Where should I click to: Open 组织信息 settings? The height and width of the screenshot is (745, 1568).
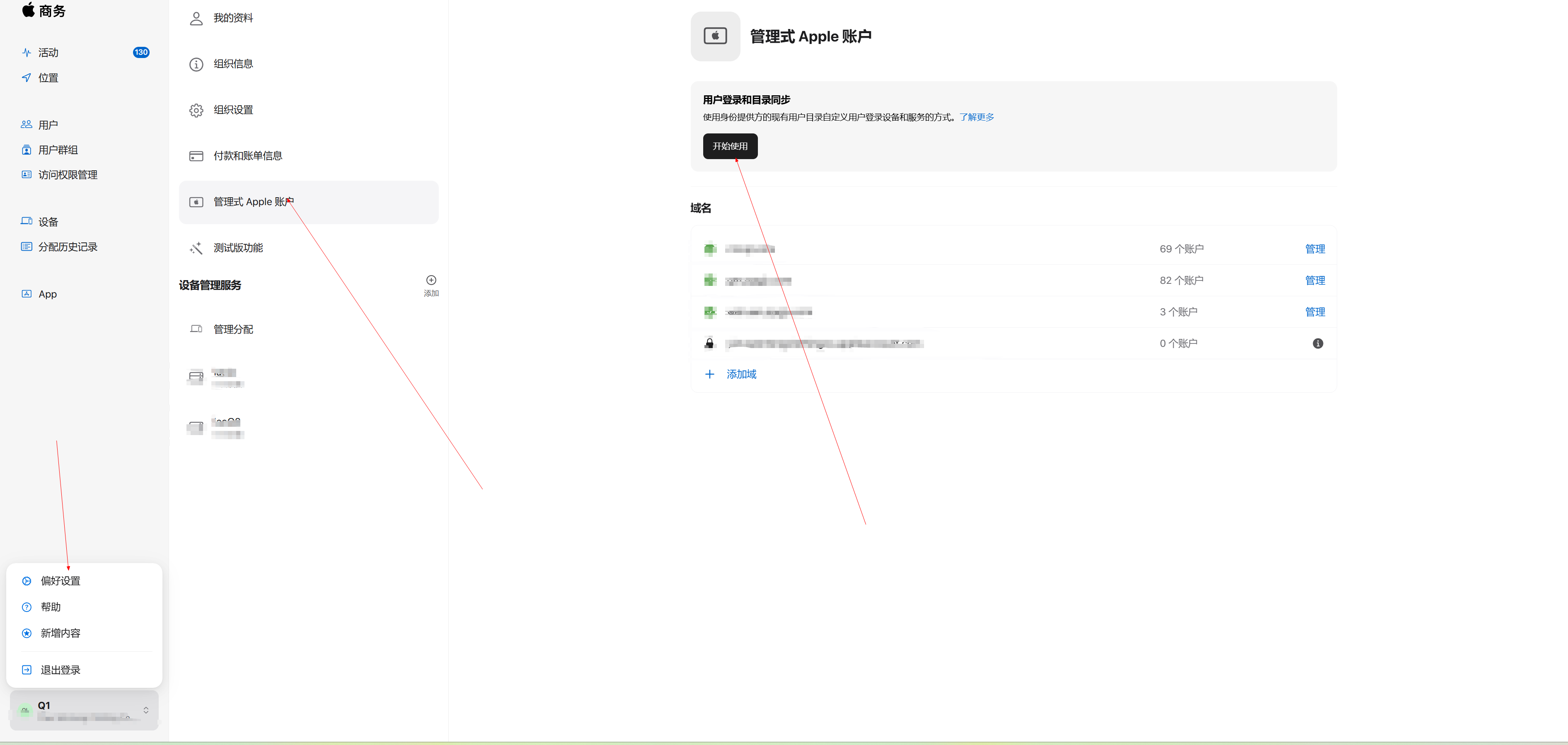(x=309, y=64)
